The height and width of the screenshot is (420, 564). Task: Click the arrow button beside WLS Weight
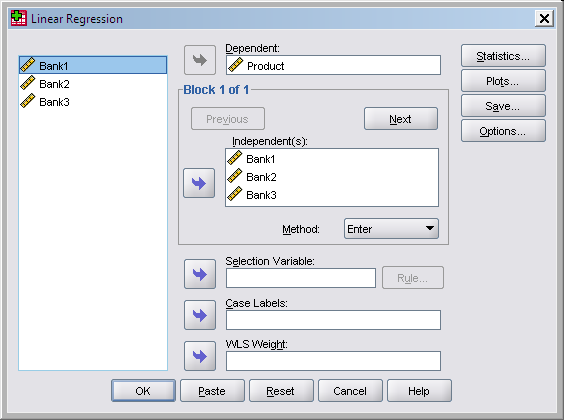pos(200,356)
